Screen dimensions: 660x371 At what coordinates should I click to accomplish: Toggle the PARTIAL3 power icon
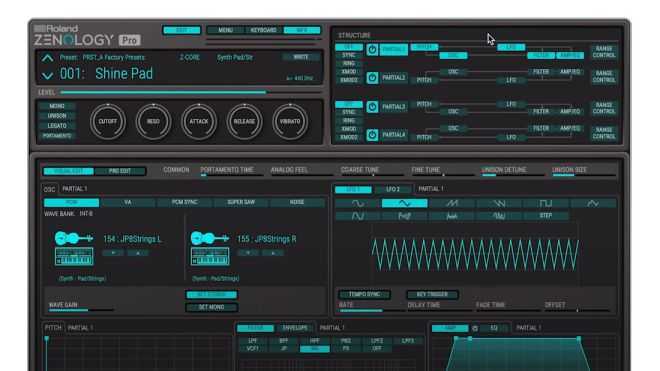372,107
